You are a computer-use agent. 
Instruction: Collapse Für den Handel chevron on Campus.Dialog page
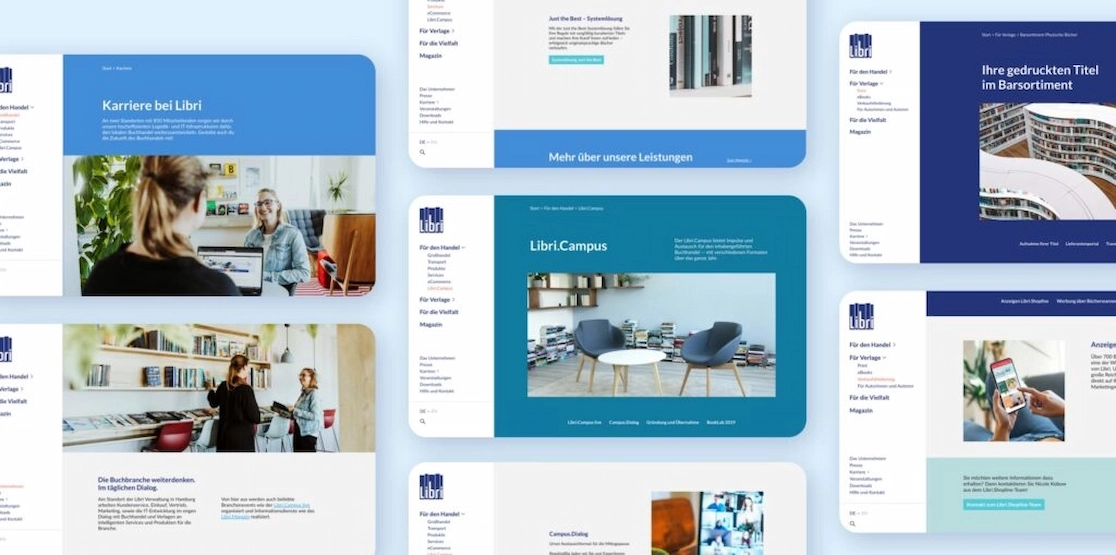[x=463, y=514]
